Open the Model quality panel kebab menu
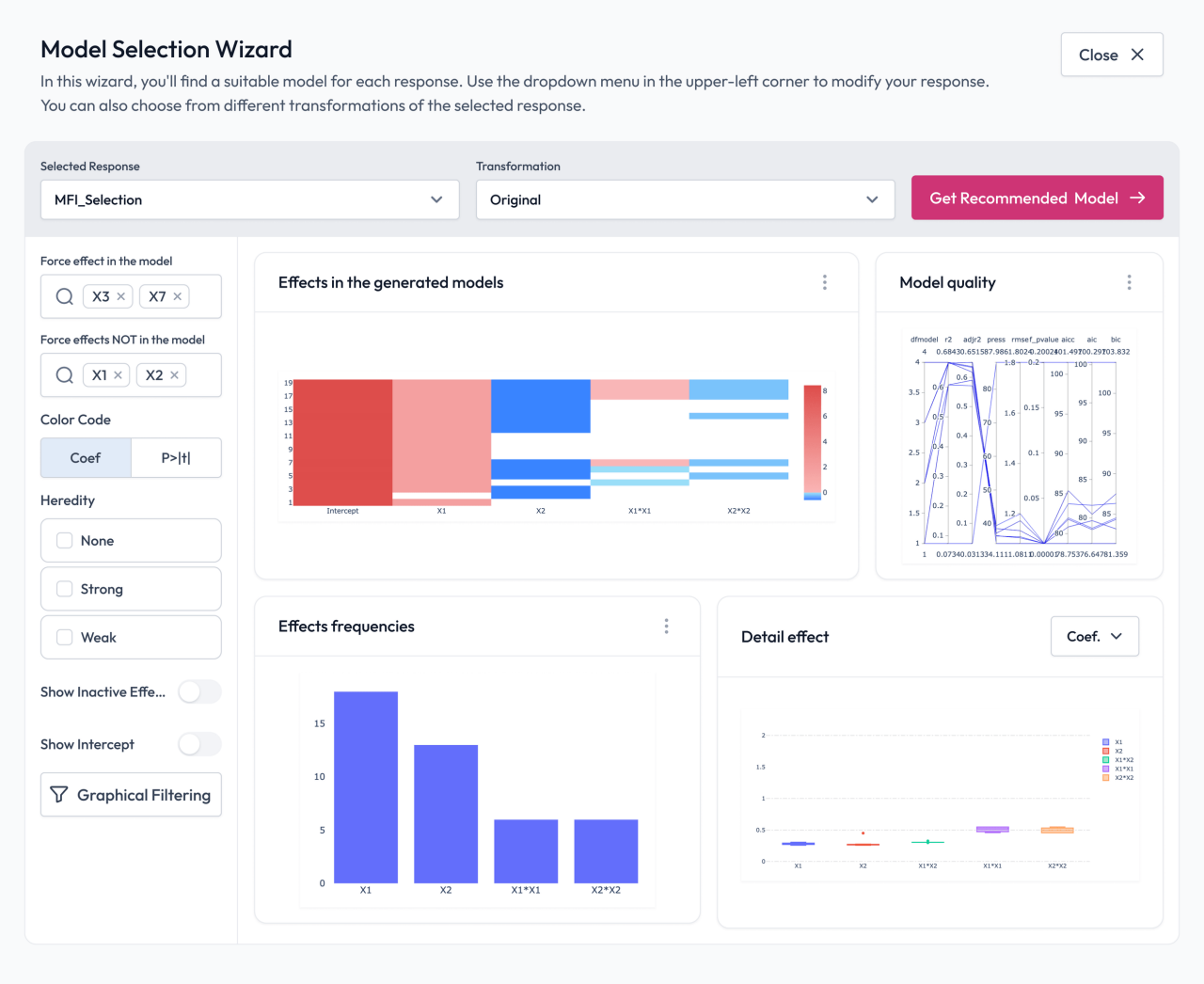1204x984 pixels. [x=1129, y=281]
